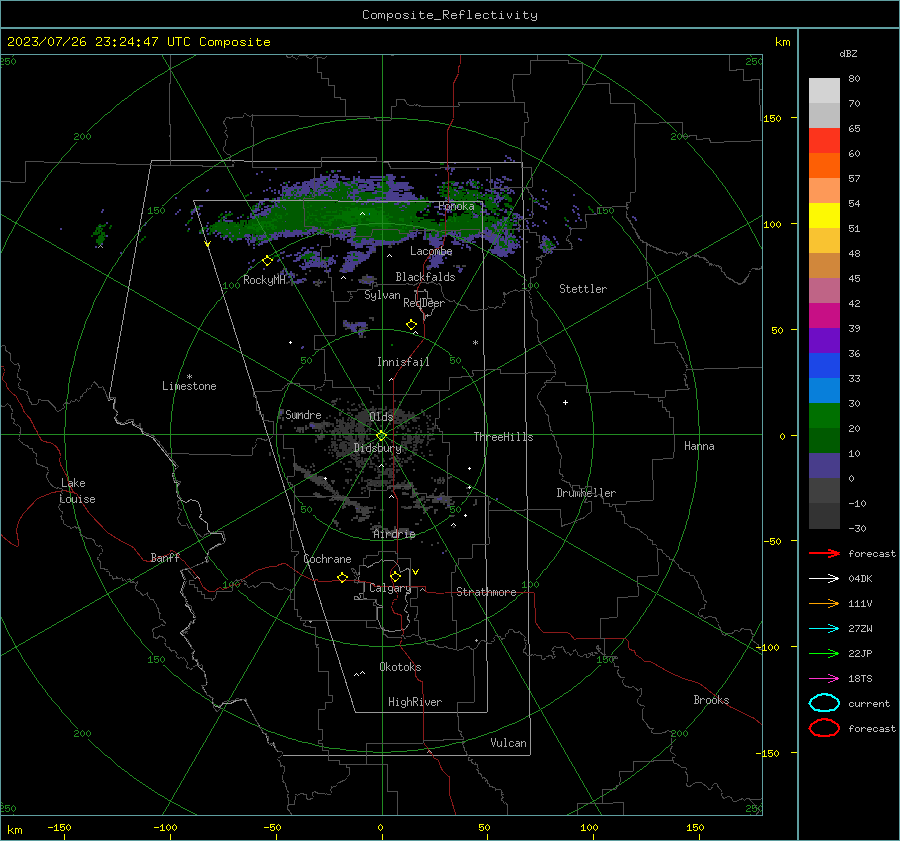The image size is (900, 841).
Task: Click the Blackfalds label
Action: point(425,277)
